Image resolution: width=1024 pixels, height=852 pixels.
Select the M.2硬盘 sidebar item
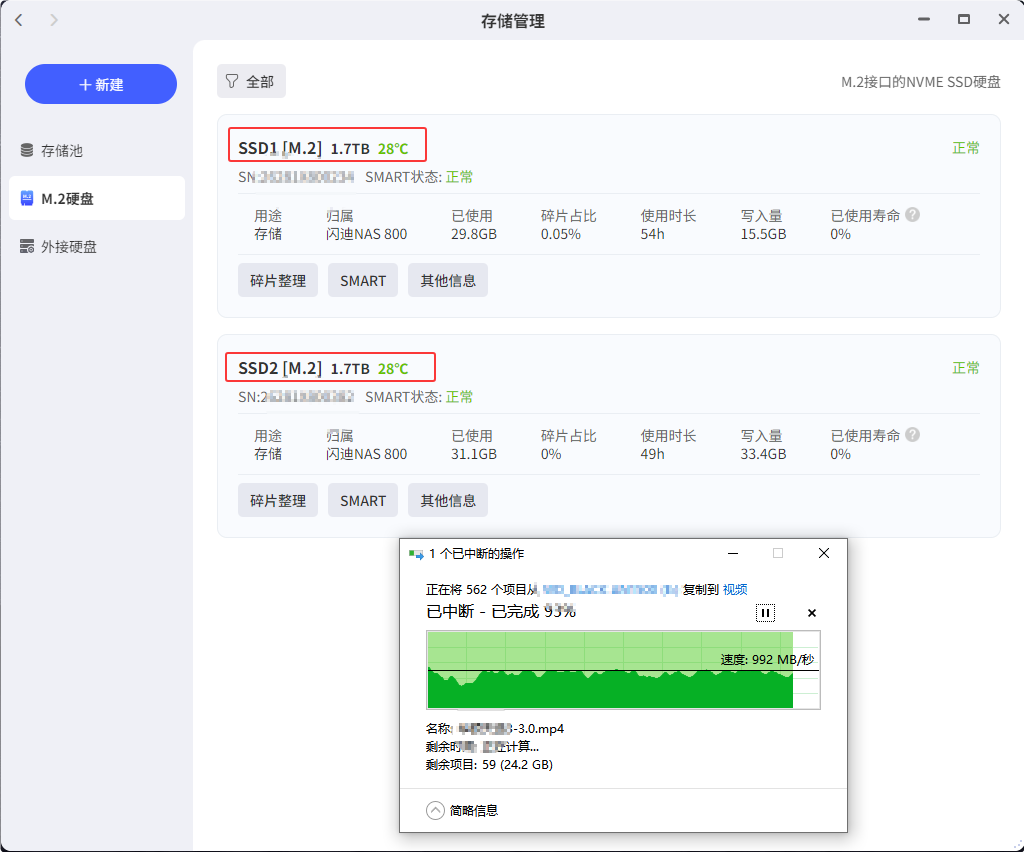(x=97, y=198)
